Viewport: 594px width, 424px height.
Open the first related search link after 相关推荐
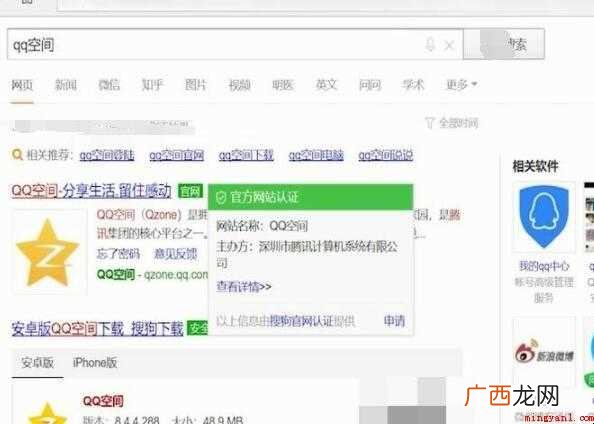[x=107, y=155]
